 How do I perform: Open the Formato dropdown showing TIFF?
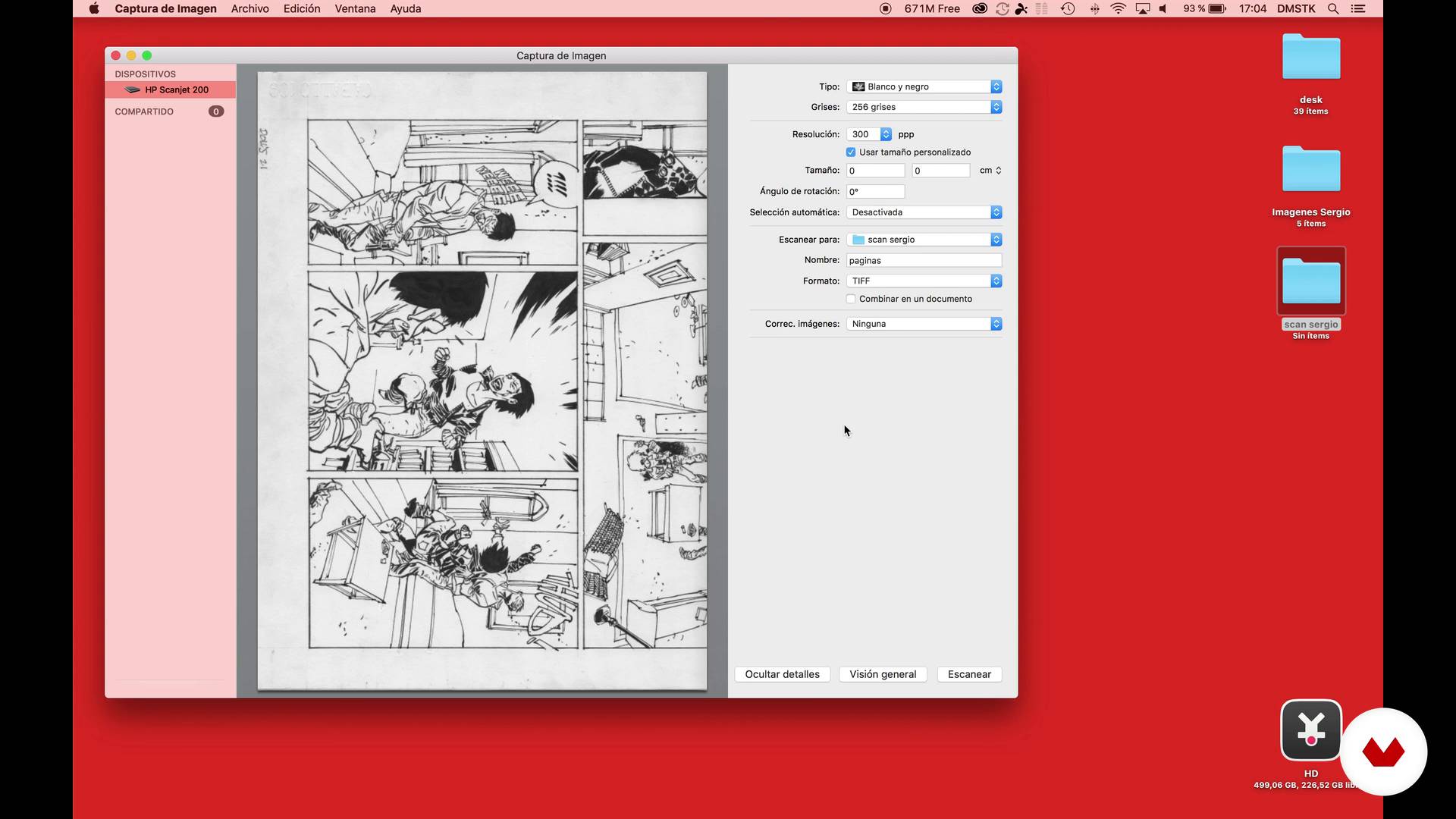click(924, 281)
